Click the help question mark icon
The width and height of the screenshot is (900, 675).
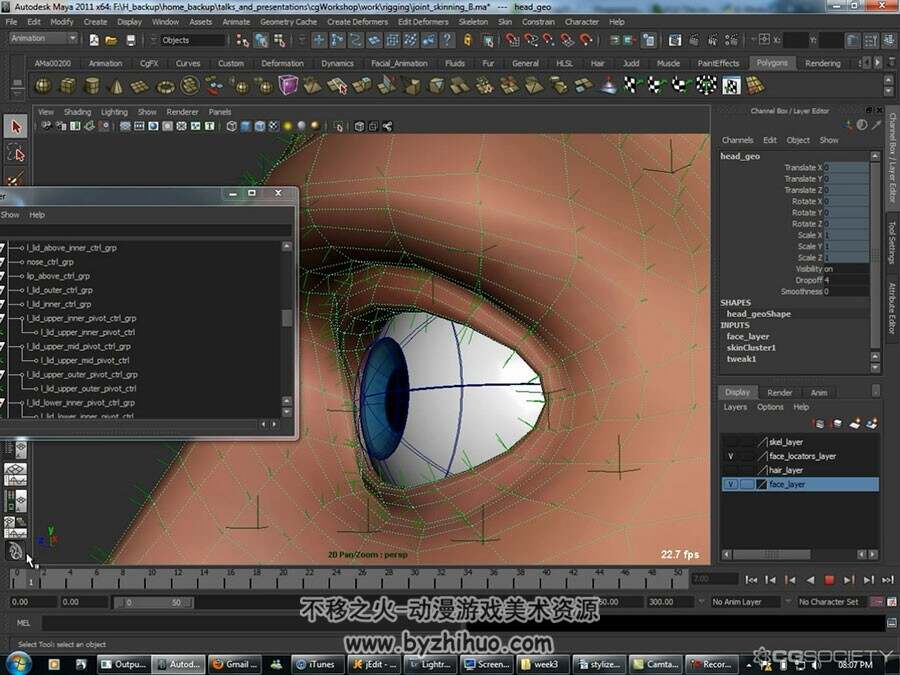pyautogui.click(x=447, y=40)
